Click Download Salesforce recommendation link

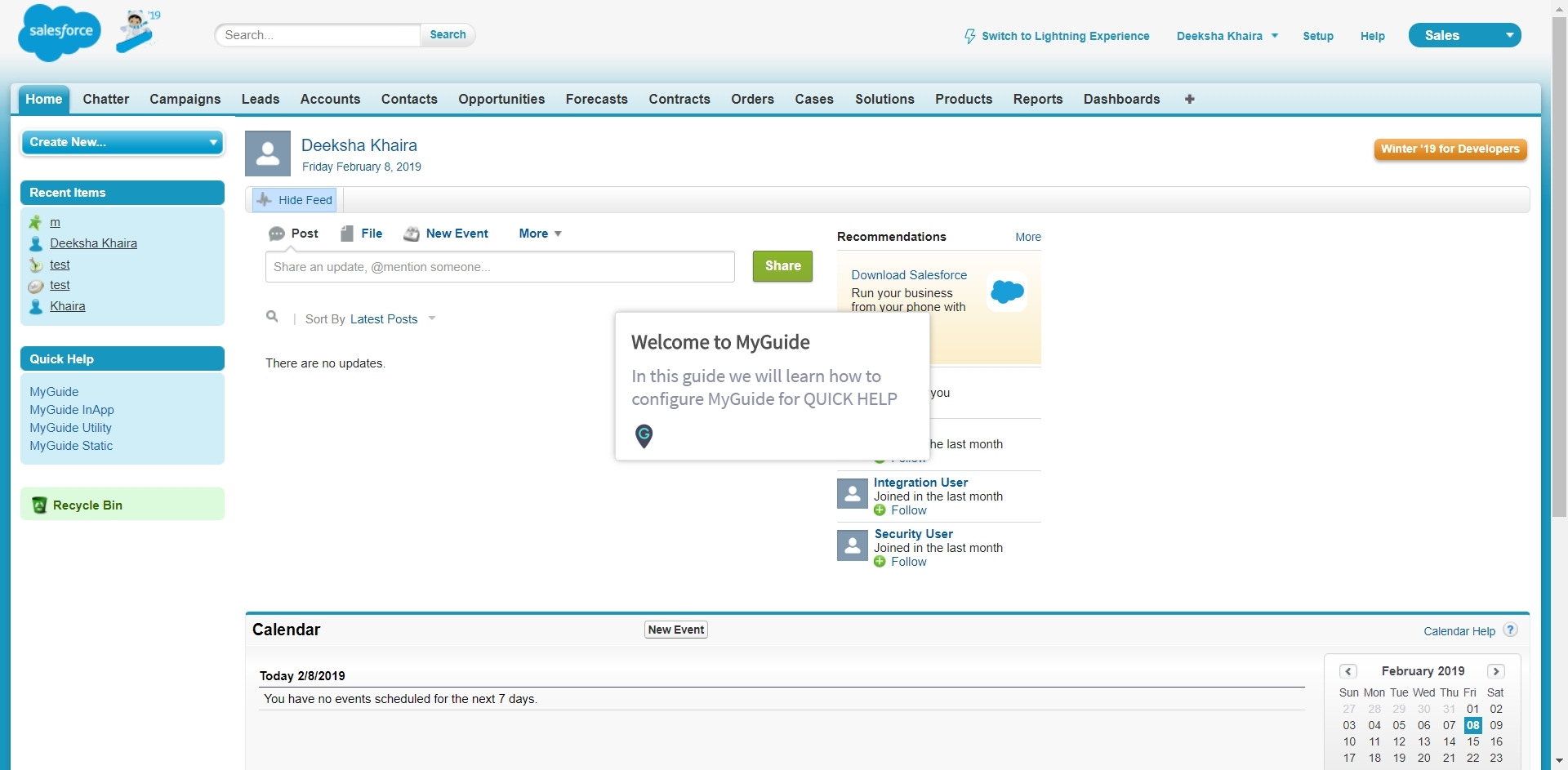pos(909,275)
